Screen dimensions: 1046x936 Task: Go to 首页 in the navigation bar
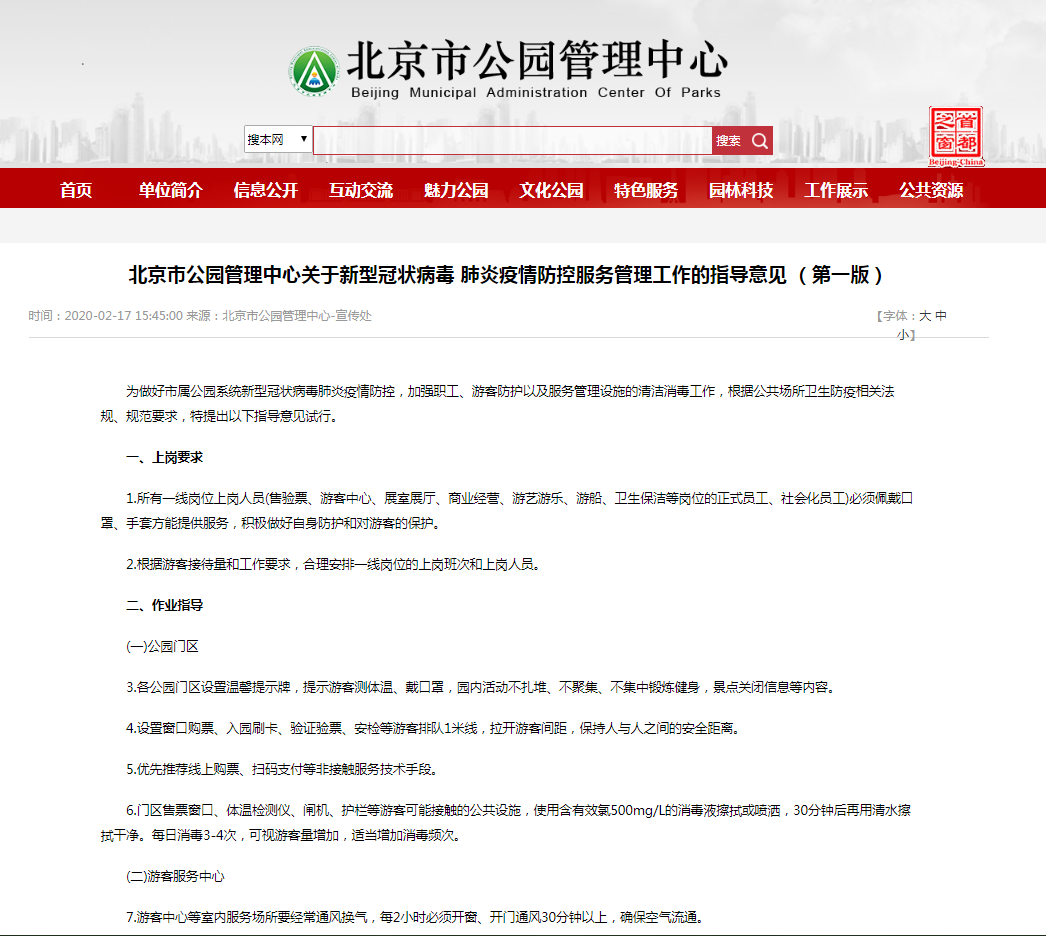pos(76,190)
